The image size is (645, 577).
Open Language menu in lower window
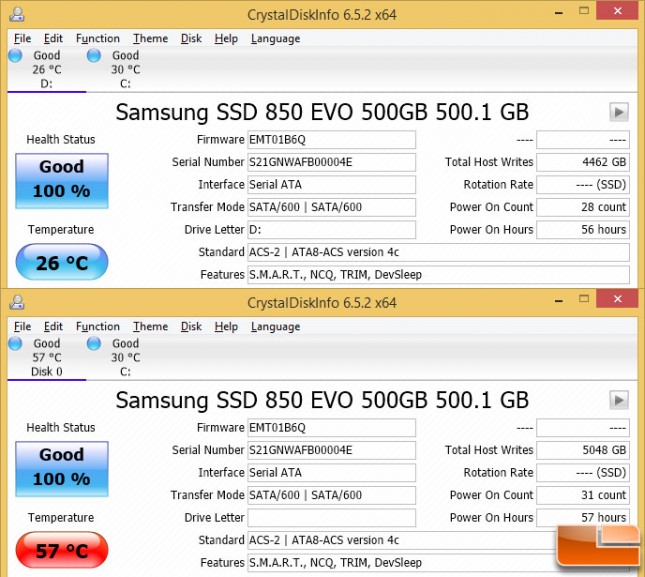275,327
